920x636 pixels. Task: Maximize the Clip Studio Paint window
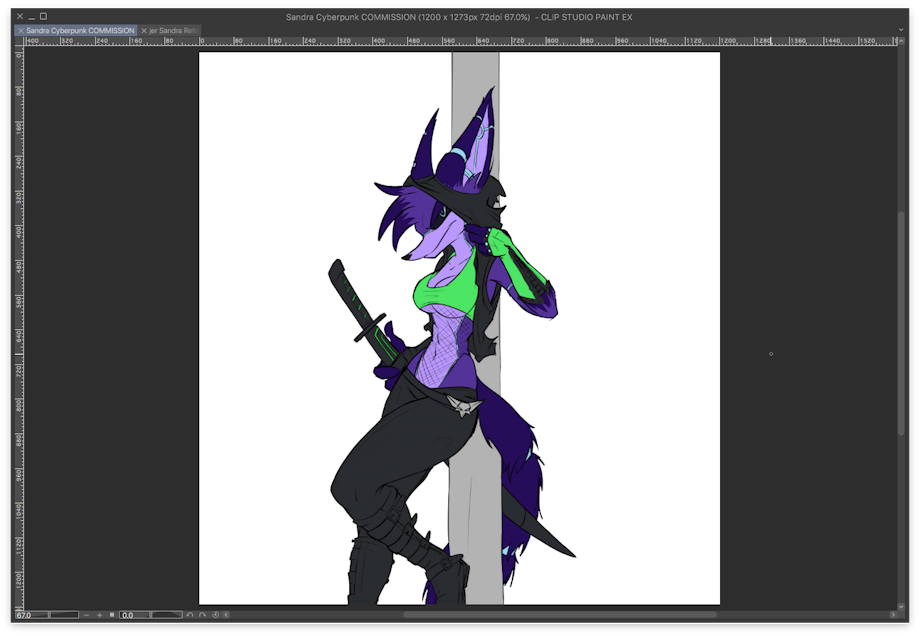43,17
